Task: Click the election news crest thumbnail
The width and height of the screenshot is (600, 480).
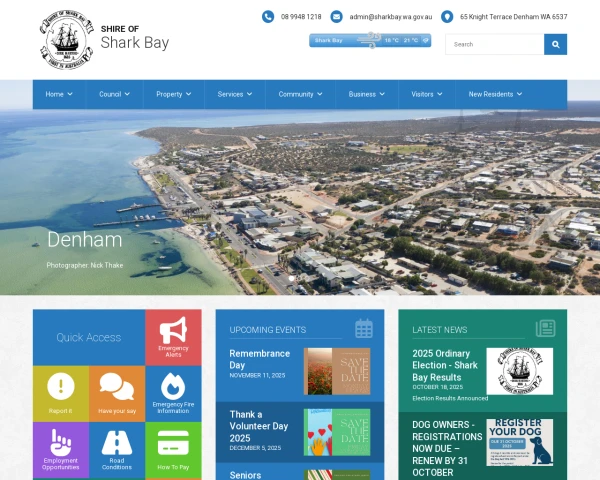Action: [x=520, y=371]
